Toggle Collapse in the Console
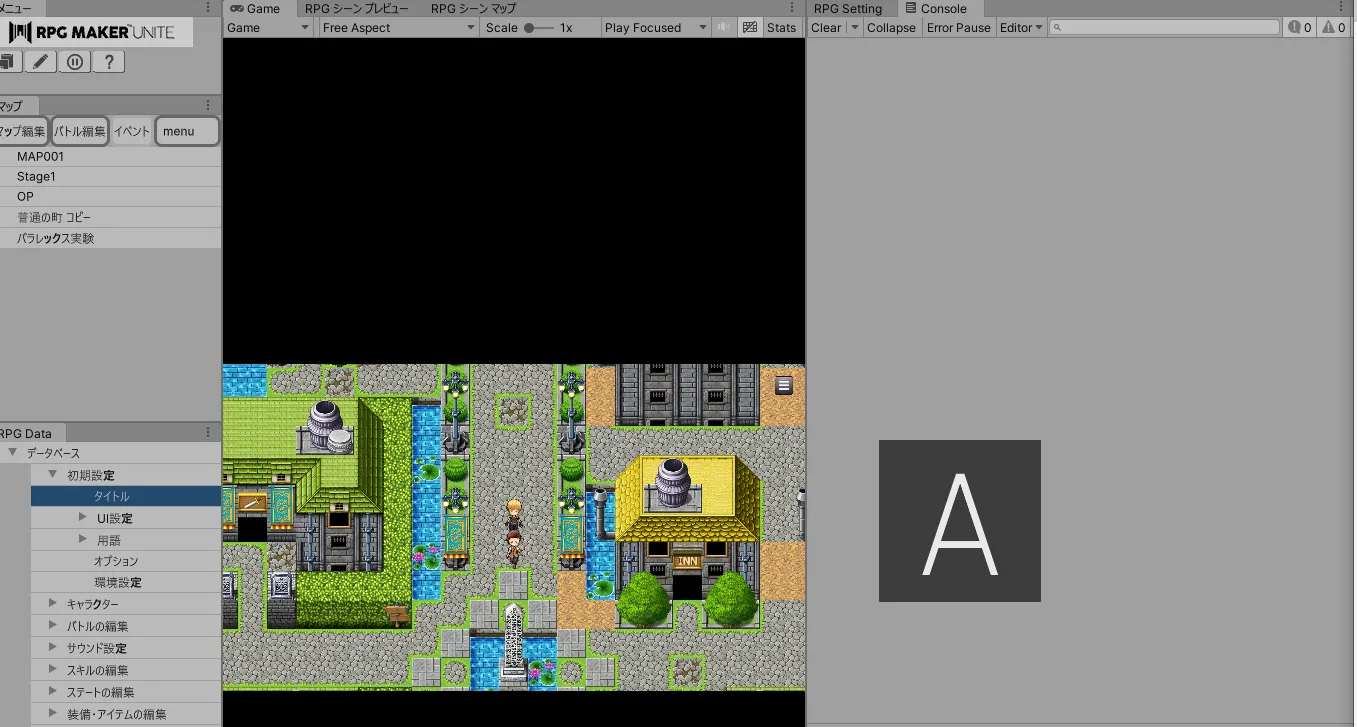 coord(890,28)
